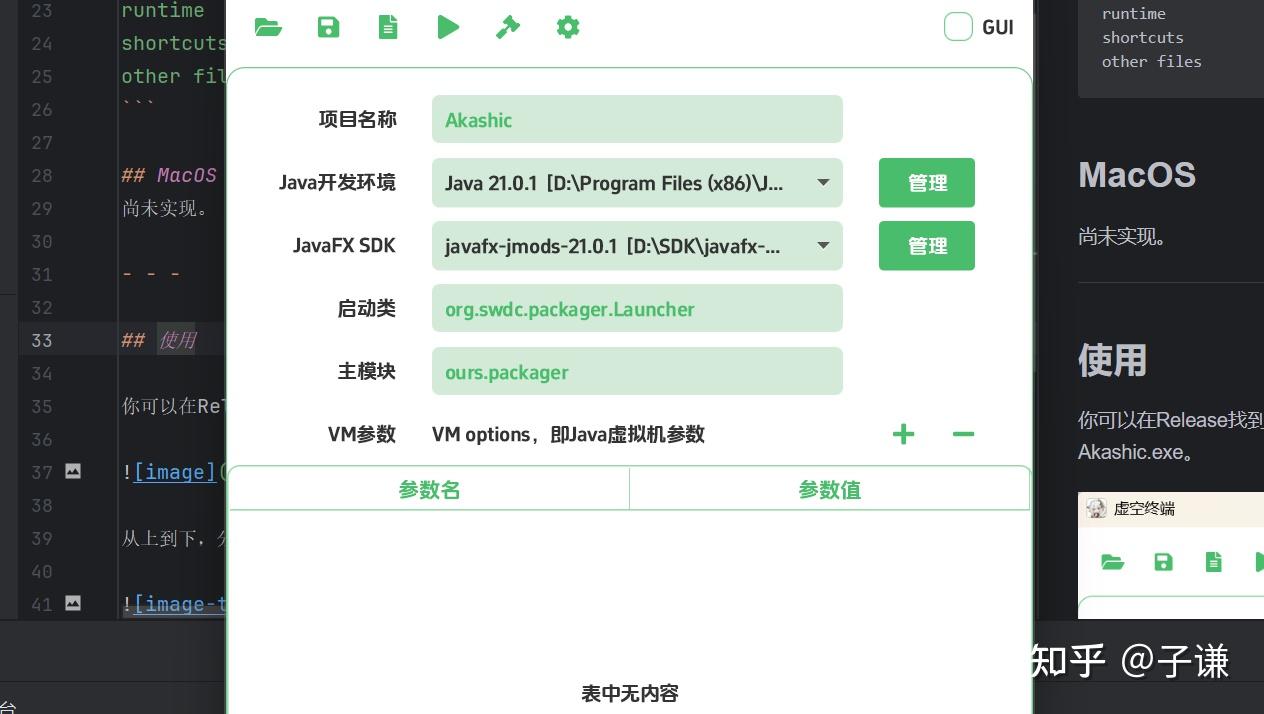This screenshot has height=714, width=1264.
Task: Select 尚未实现。text in editor line 29
Action: point(165,208)
